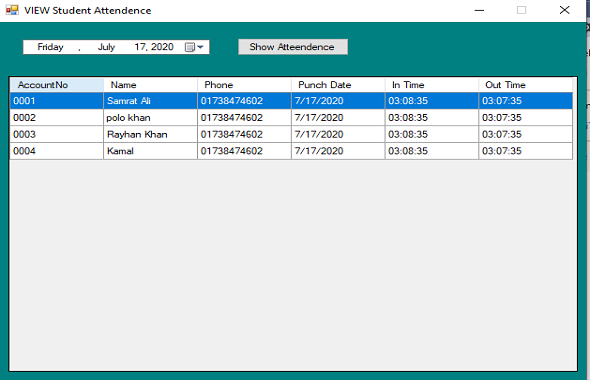Select account number 0003 cell
This screenshot has height=380, width=590.
pyautogui.click(x=57, y=134)
